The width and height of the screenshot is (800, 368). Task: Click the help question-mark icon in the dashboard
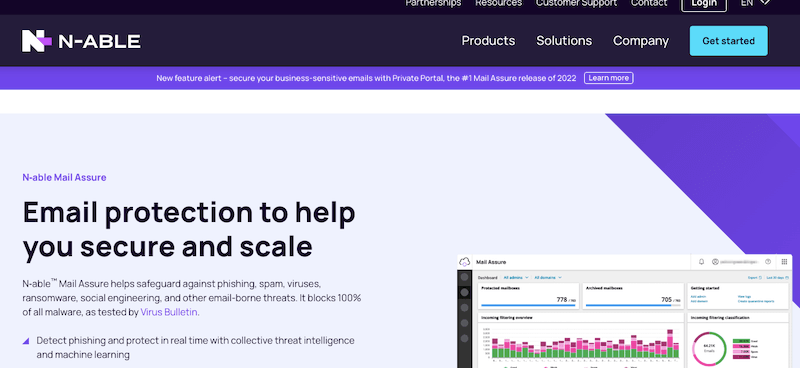(x=768, y=262)
